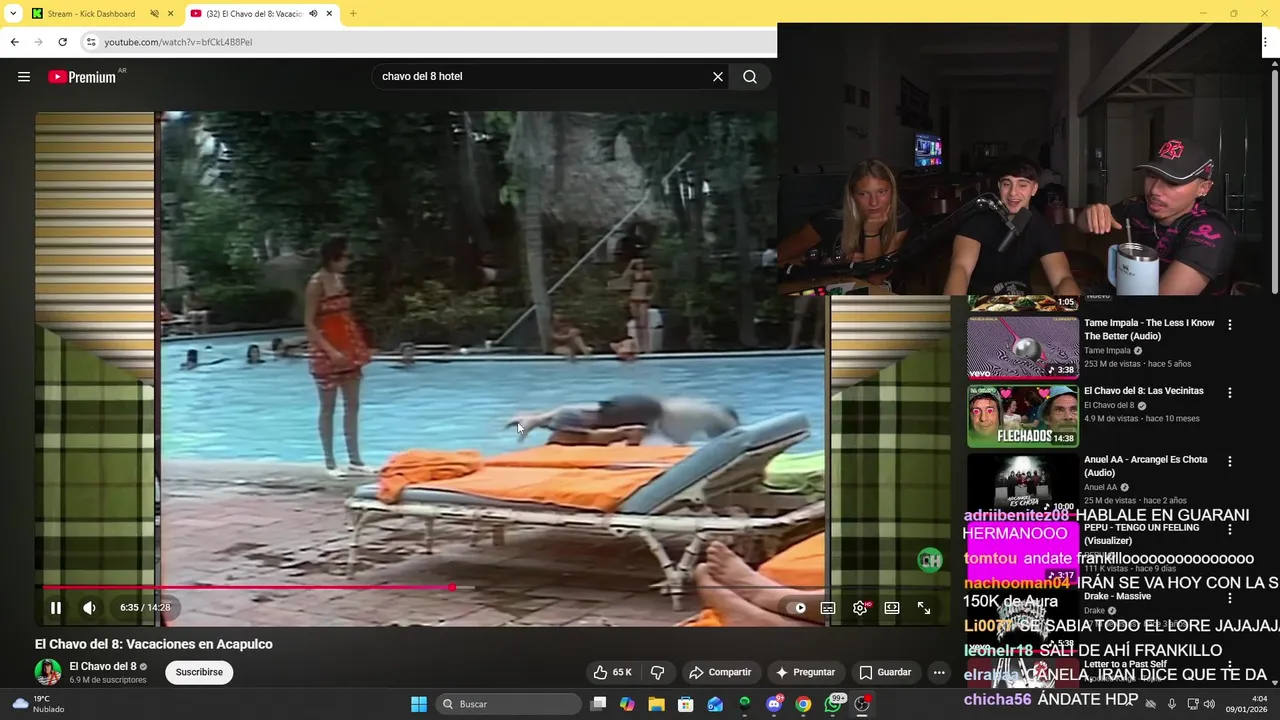This screenshot has width=1280, height=720.
Task: View site information icon in address bar
Action: (x=91, y=42)
